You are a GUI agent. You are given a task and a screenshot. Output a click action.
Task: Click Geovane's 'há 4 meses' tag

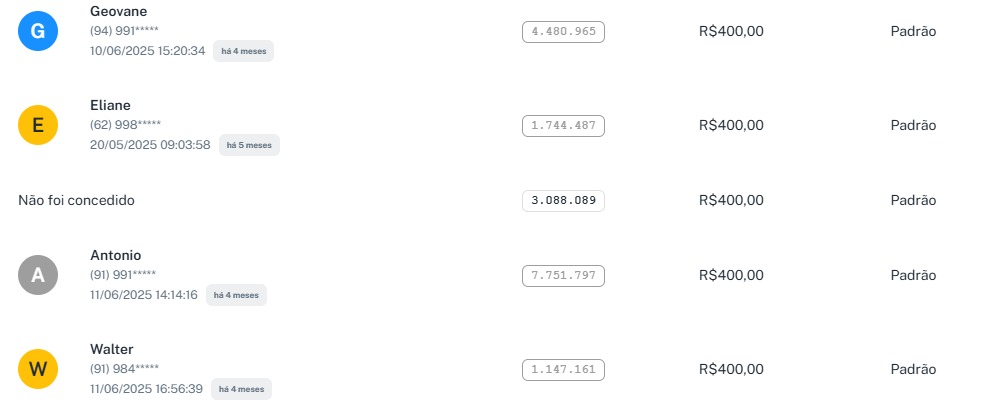point(243,51)
